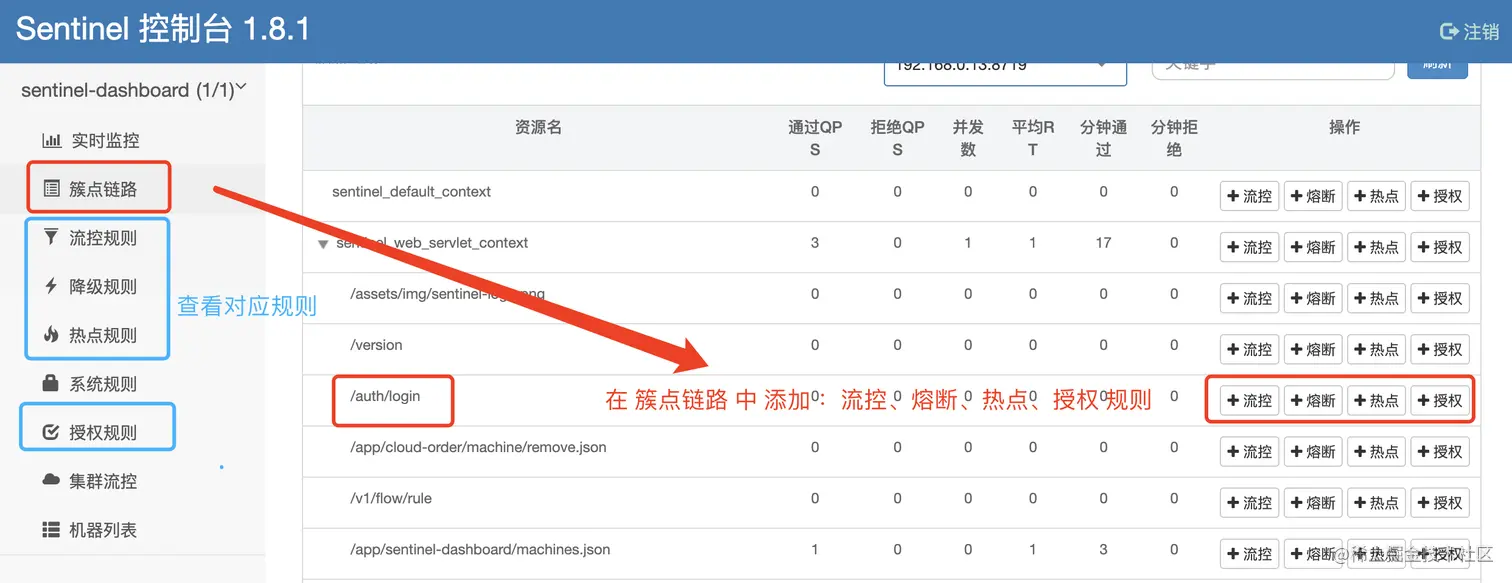Viewport: 1512px width, 583px height.
Task: Add 授权 rule for /v1/flow/rule
Action: pos(1440,502)
